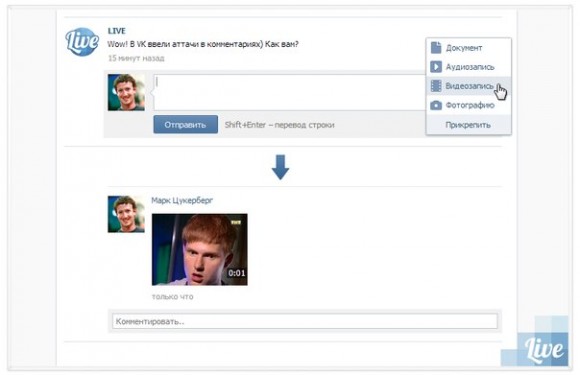Viewport: 580px width, 375px height.
Task: Open the LIVE community logo avatar
Action: point(82,41)
